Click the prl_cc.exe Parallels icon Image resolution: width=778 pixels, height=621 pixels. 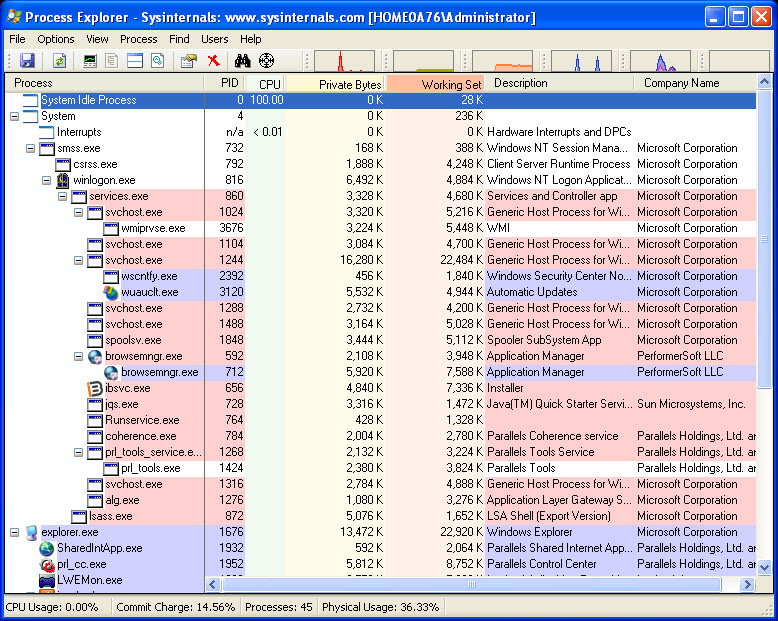click(x=47, y=564)
